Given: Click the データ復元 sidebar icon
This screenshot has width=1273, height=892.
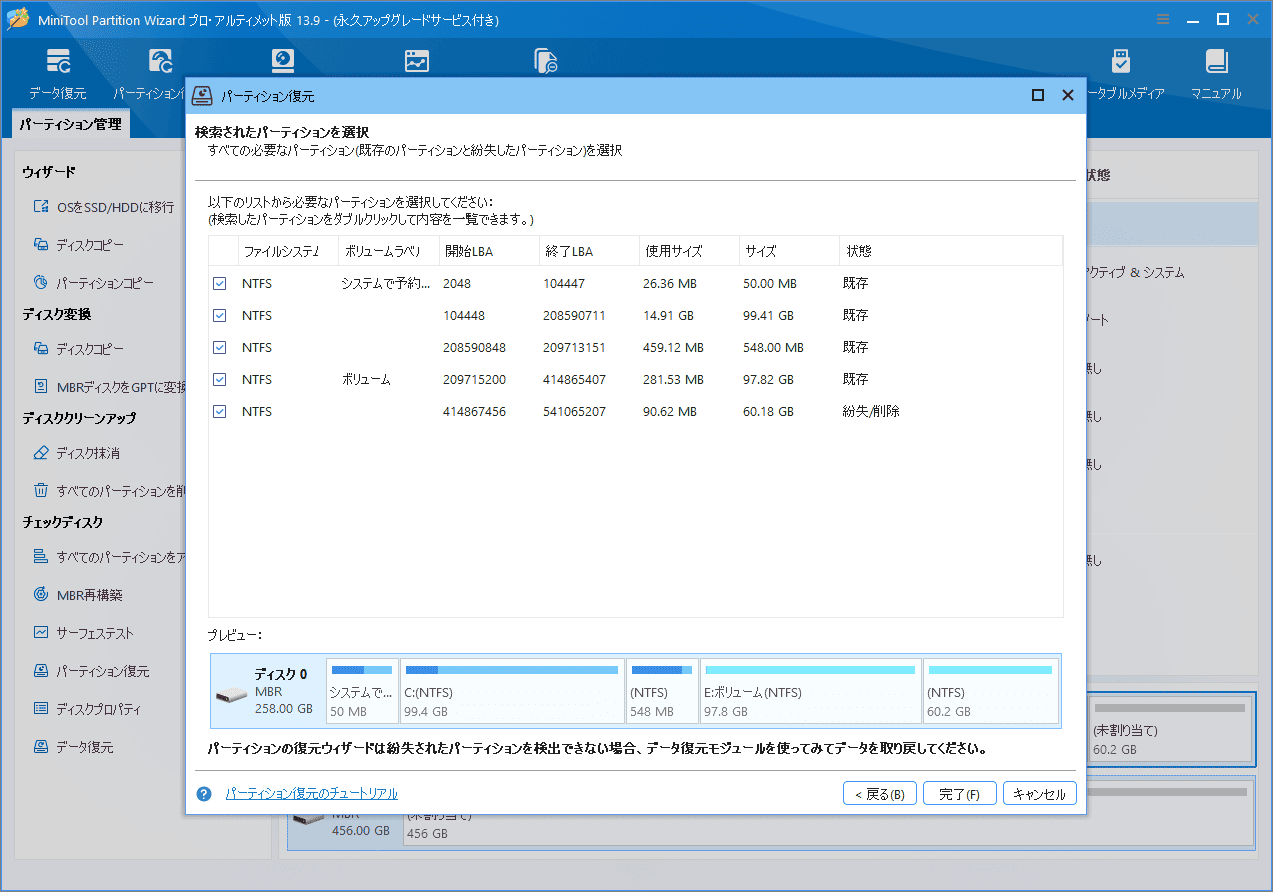Looking at the screenshot, I should coord(41,747).
